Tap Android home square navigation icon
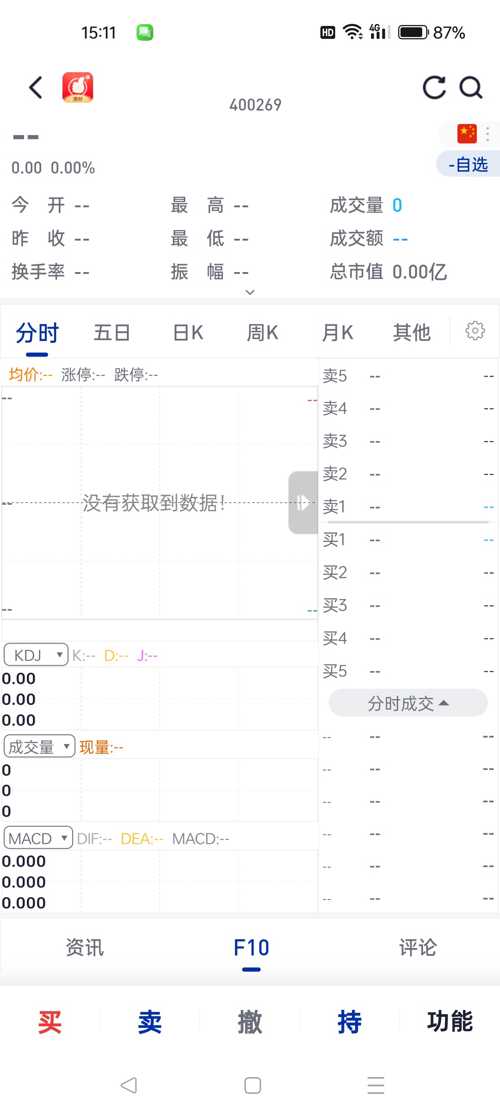The image size is (500, 1116). click(252, 1085)
